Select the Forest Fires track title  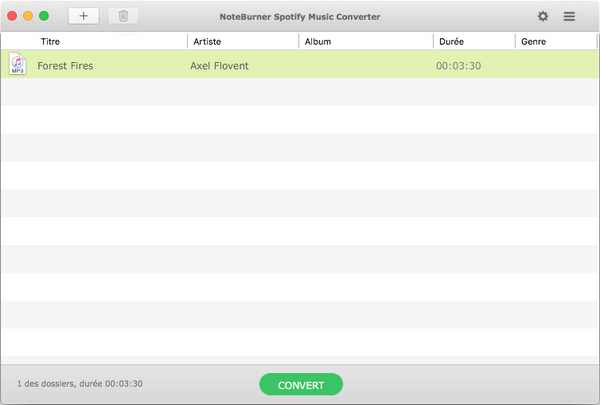65,66
